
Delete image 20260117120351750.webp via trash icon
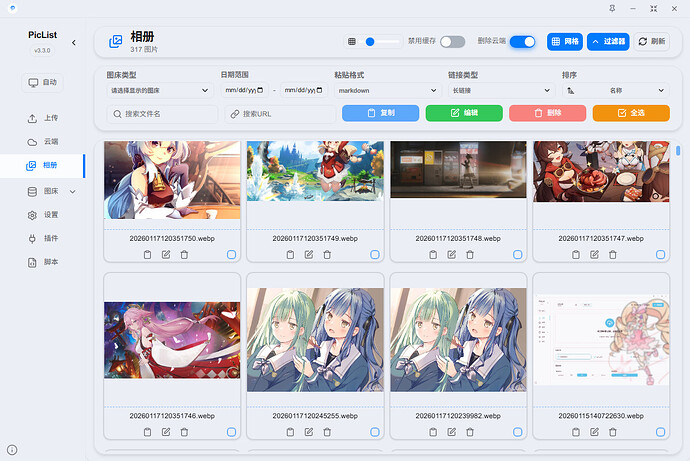tap(184, 255)
